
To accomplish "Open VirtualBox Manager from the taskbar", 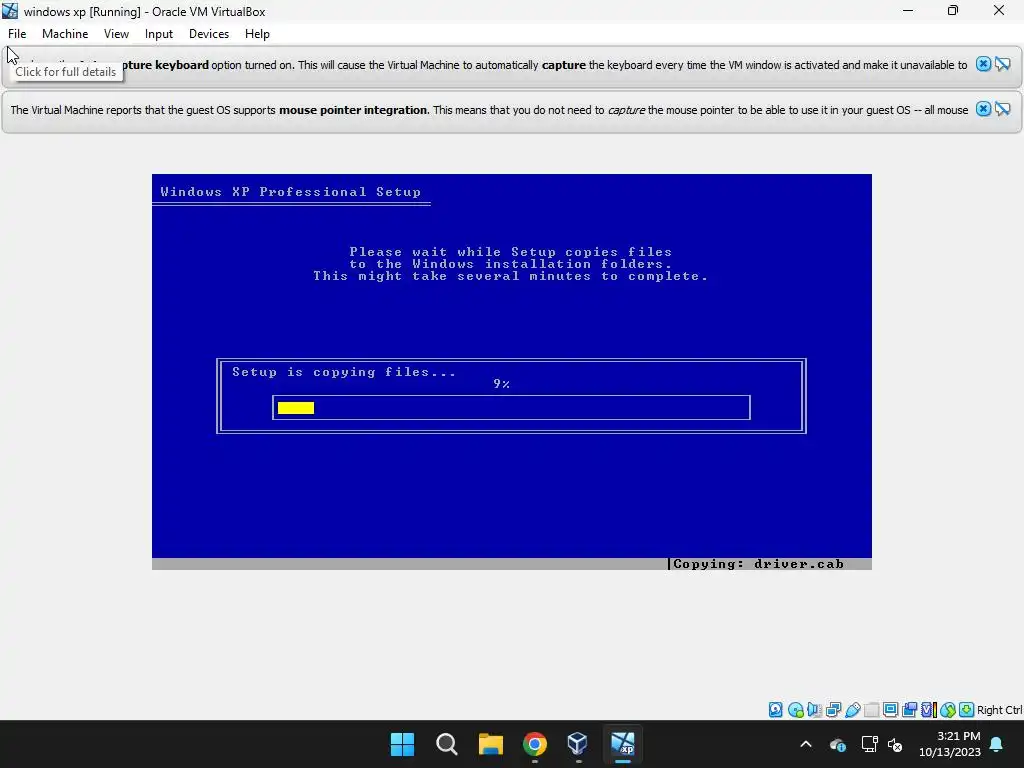I will (578, 744).
